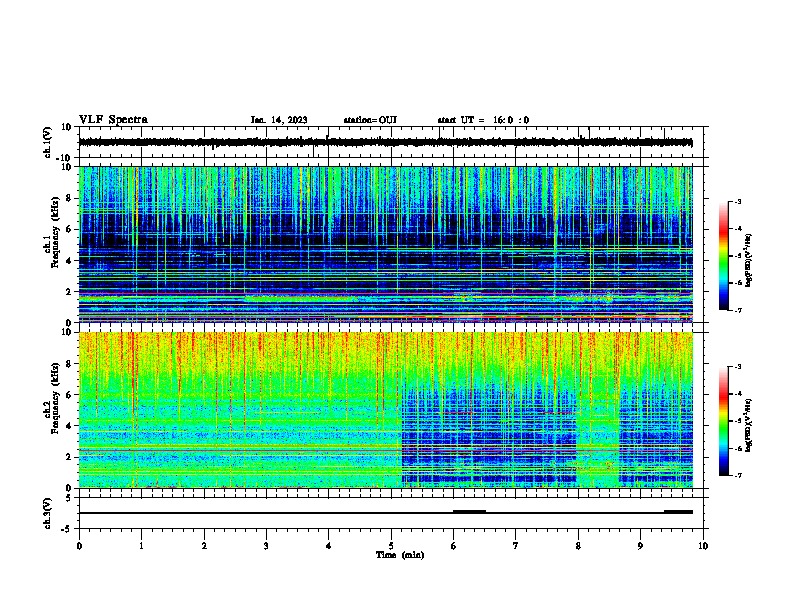Click the "Time (min)" axis title

pos(400,555)
